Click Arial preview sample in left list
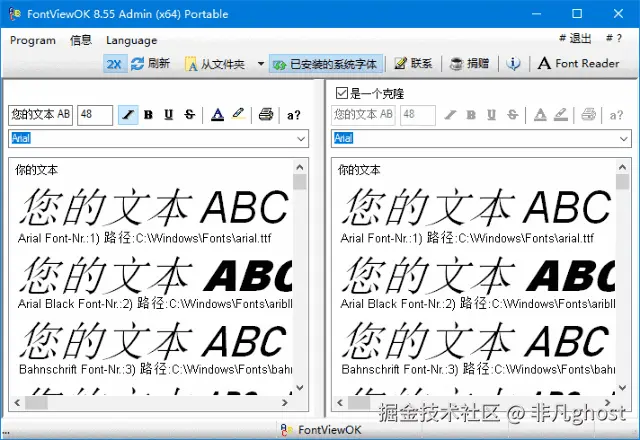This screenshot has height=440, width=640. [154, 207]
